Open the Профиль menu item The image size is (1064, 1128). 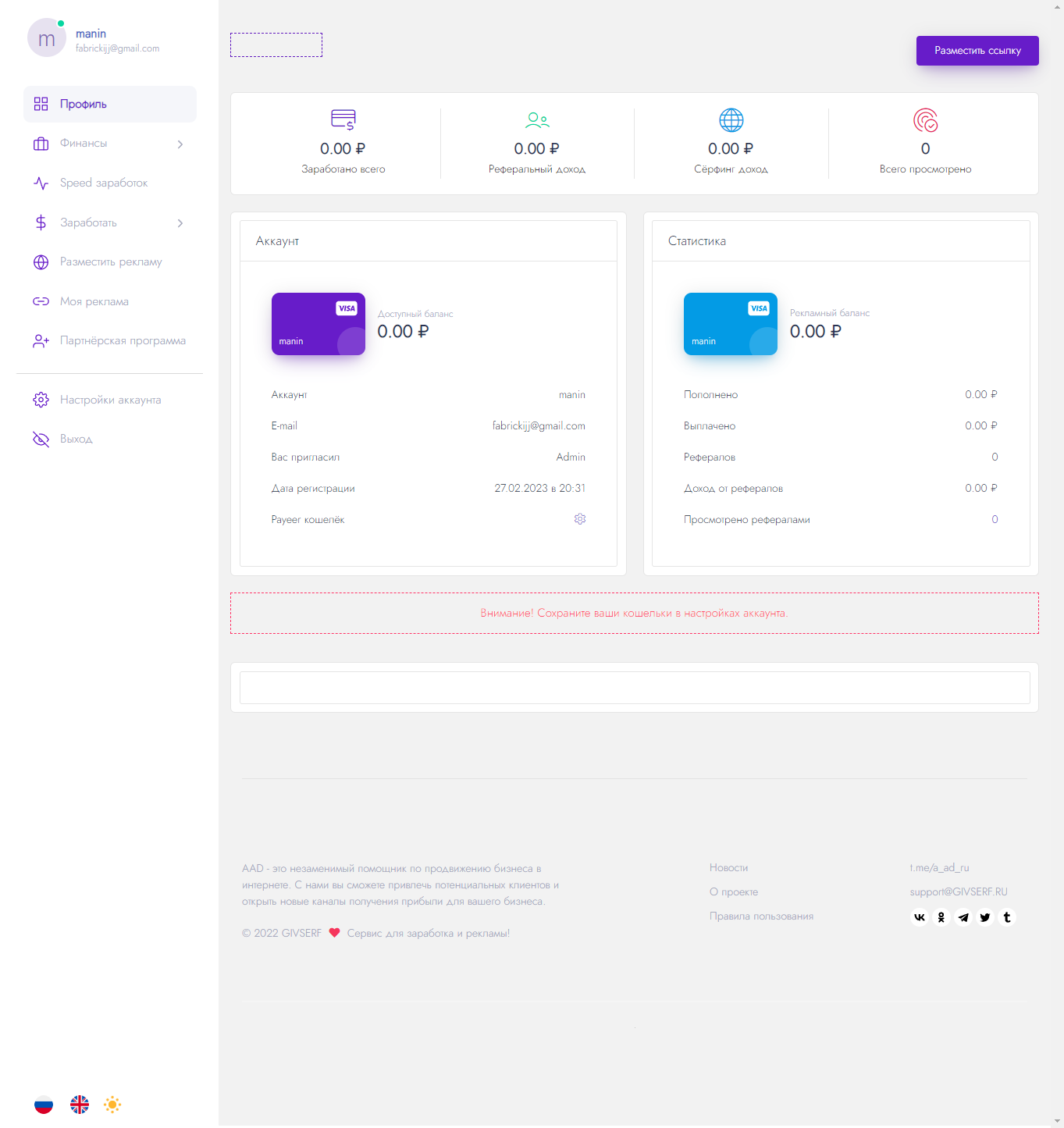[110, 104]
